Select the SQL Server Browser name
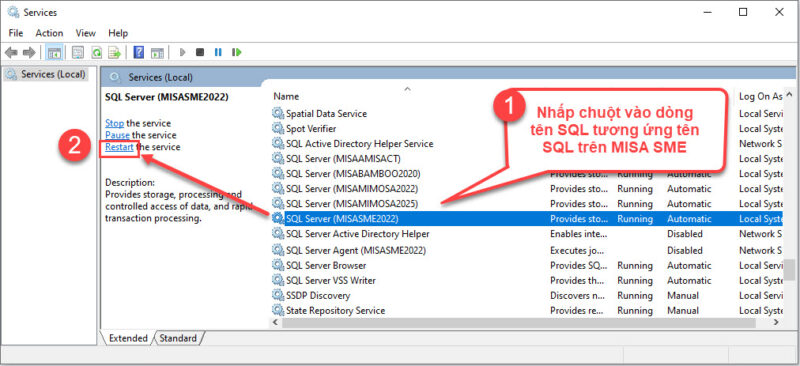The image size is (800, 366). (326, 265)
